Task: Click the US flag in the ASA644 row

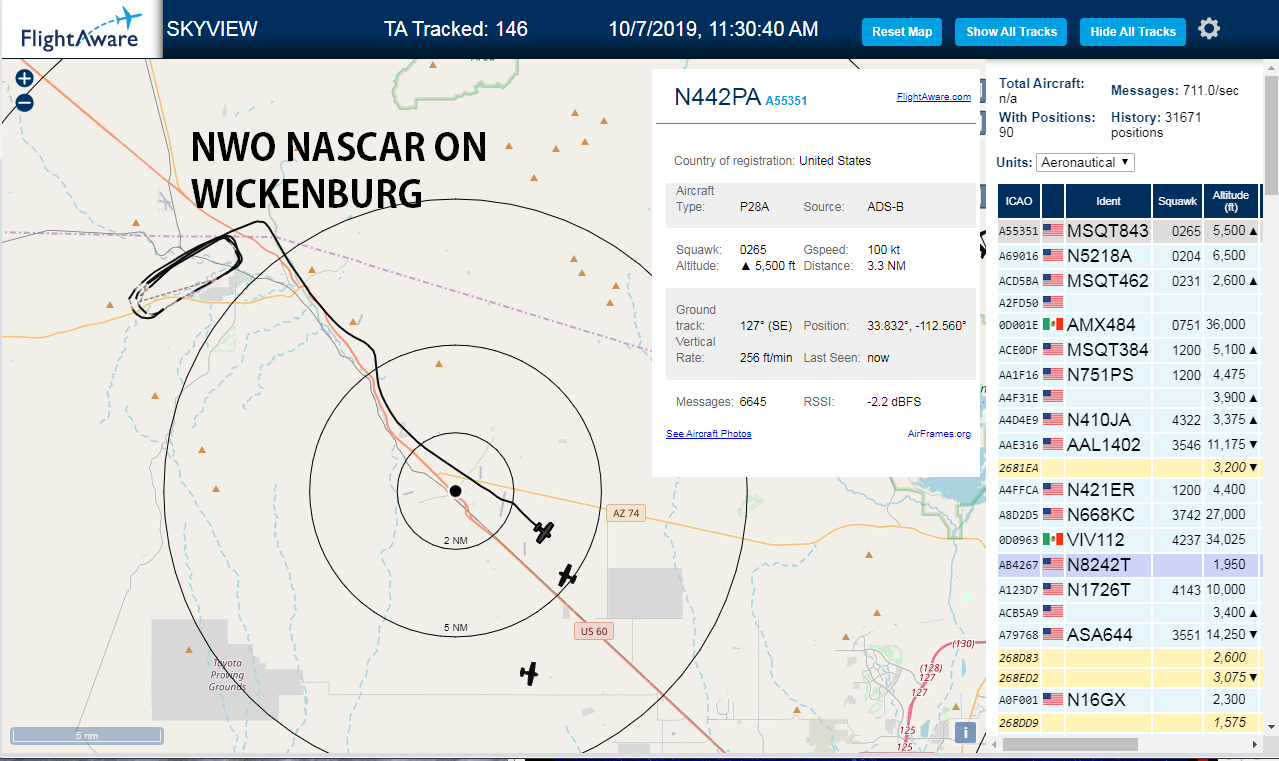Action: (1053, 634)
